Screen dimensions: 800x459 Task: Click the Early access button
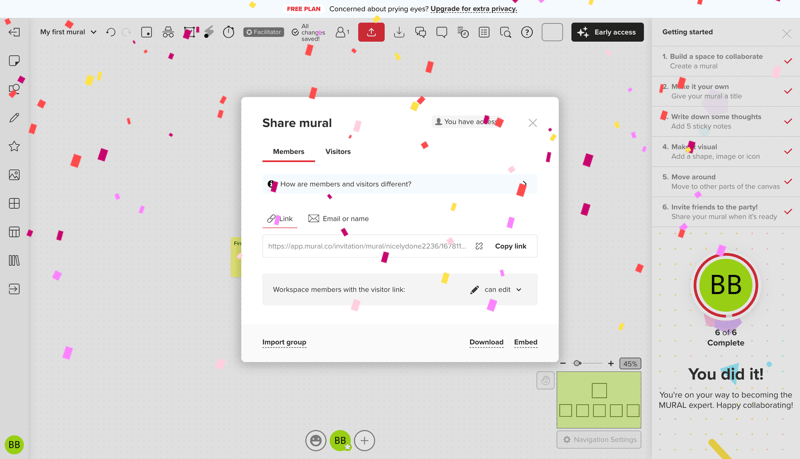pyautogui.click(x=607, y=32)
